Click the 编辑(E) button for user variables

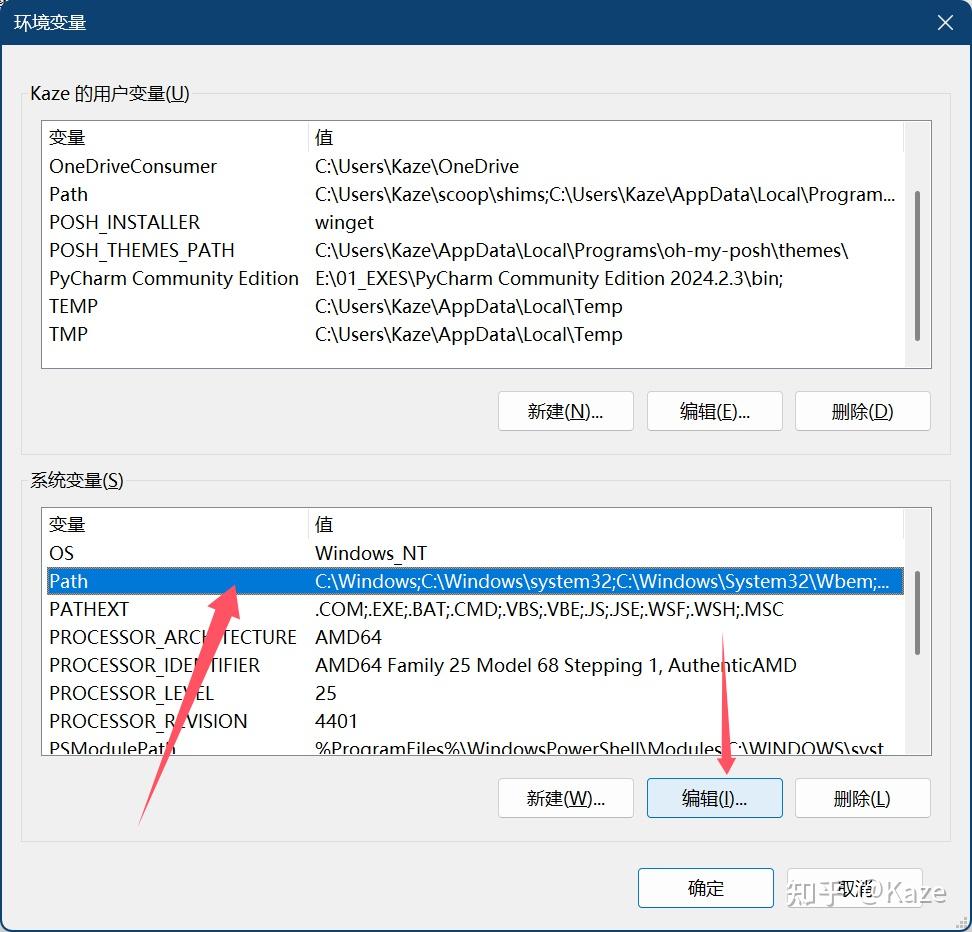714,411
